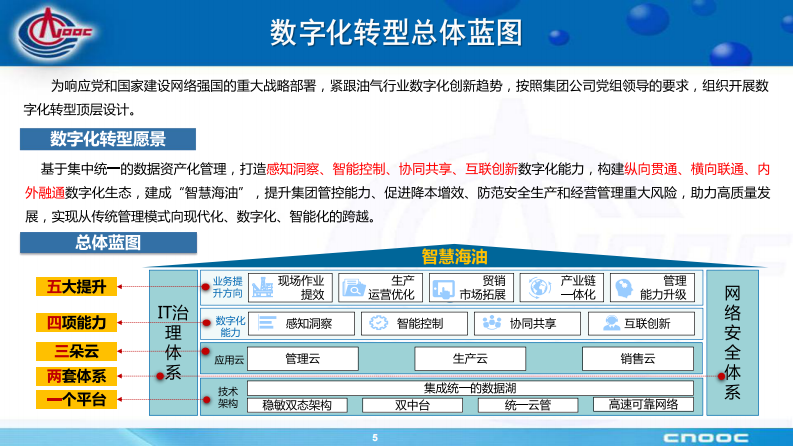
Task: Click the 现场作业提效 box
Action: (290, 288)
